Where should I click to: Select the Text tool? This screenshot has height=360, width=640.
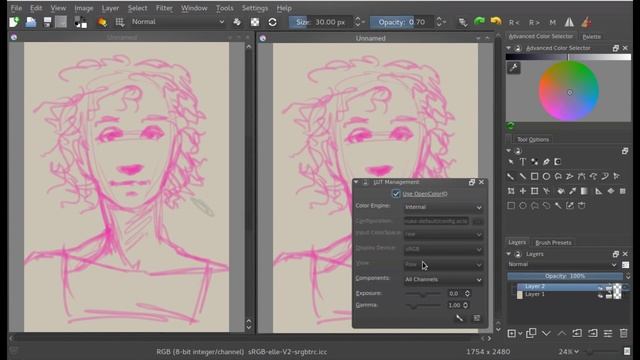[x=522, y=162]
